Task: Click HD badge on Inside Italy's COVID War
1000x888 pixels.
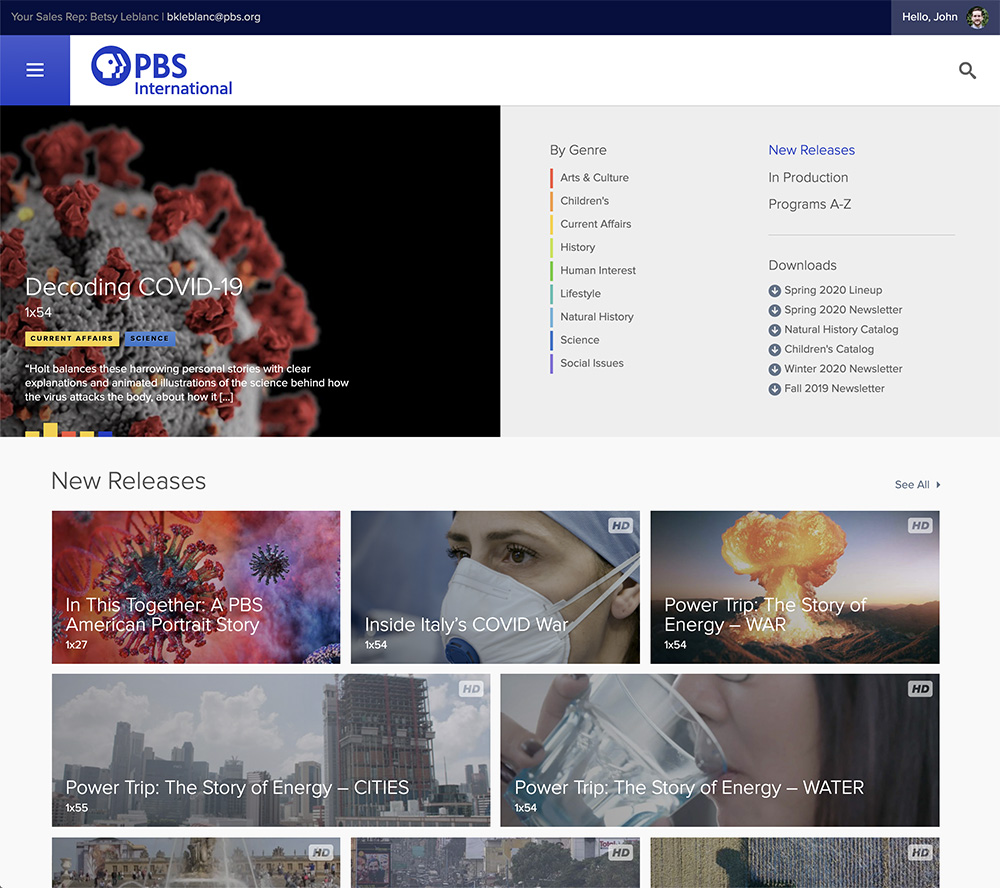Action: coord(621,526)
